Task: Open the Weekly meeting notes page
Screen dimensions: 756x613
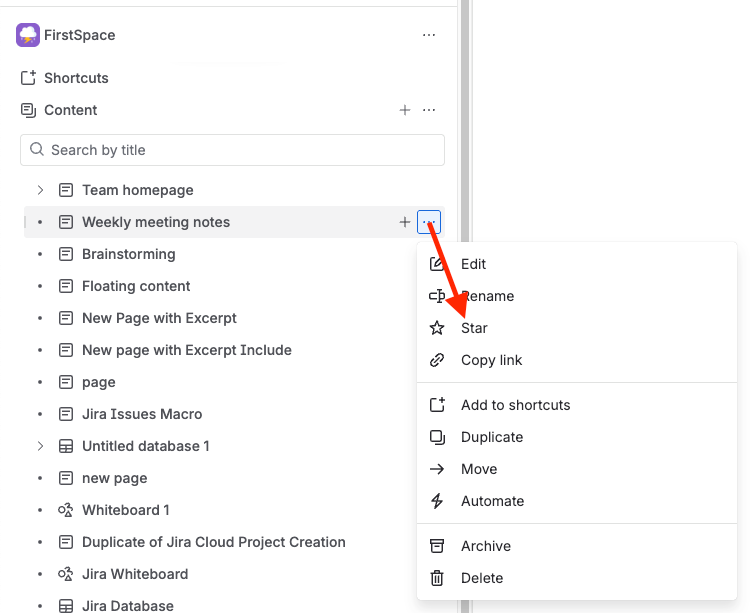Action: (156, 222)
